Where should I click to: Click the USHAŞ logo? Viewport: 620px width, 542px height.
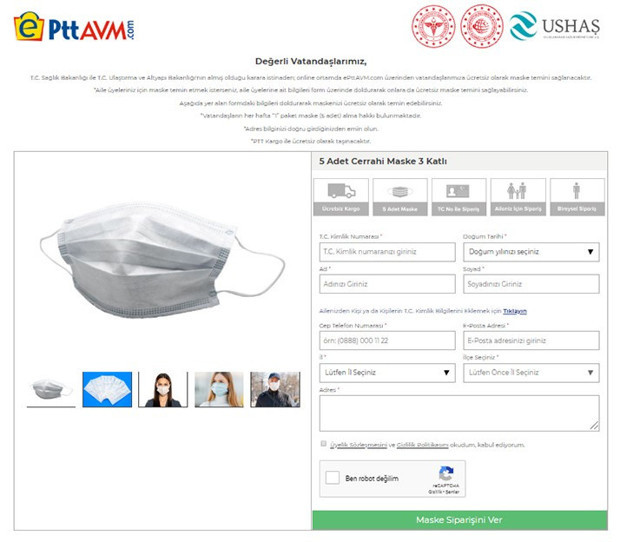[x=554, y=26]
